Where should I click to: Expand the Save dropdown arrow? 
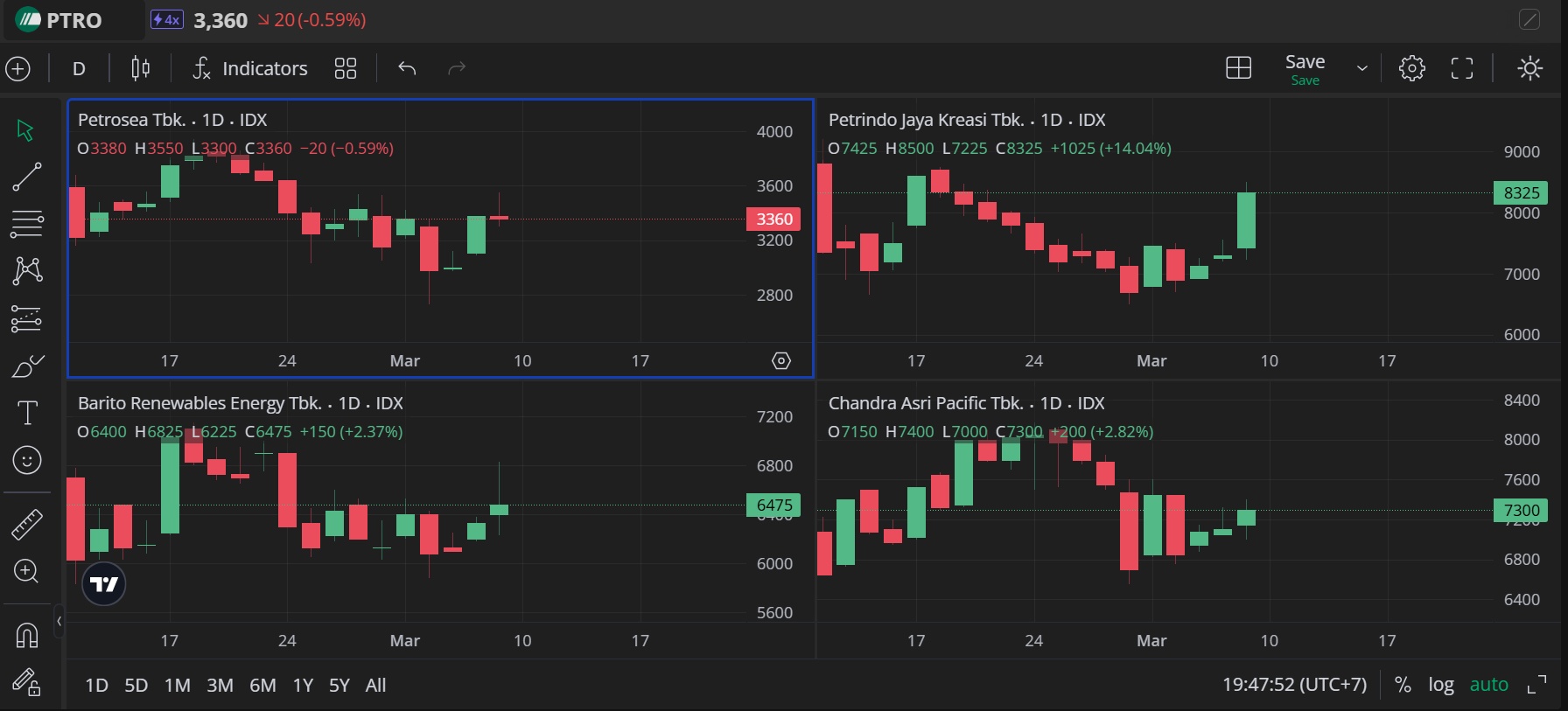[1361, 68]
